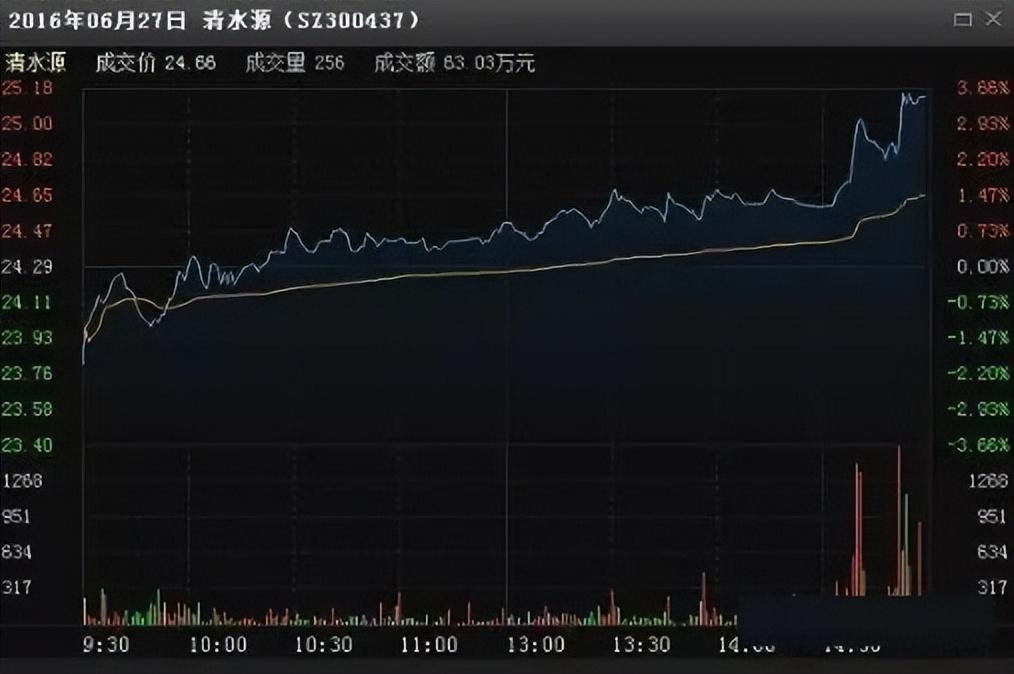Click the tallest red volume bar
The image size is (1014, 674).
[899, 521]
